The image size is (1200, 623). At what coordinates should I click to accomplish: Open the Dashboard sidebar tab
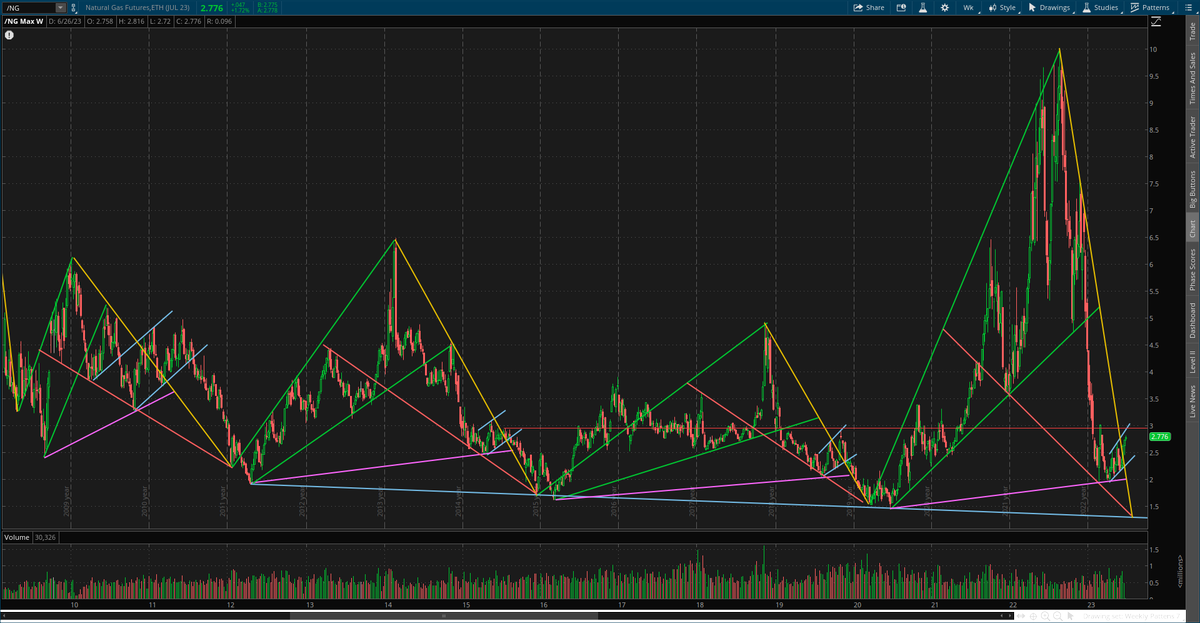pos(1191,320)
